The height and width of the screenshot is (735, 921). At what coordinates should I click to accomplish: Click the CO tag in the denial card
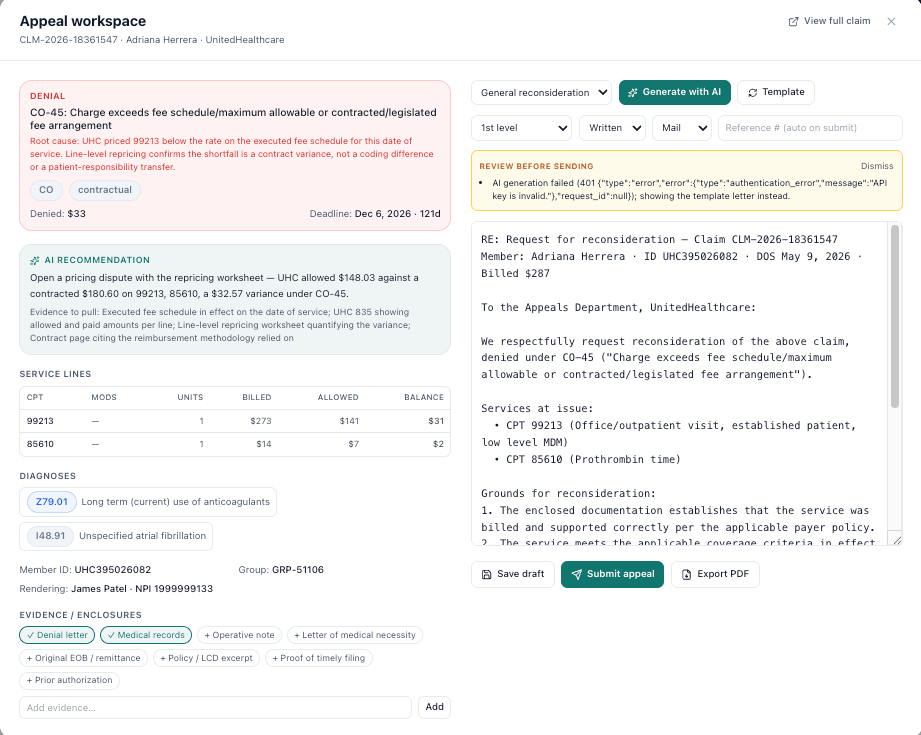click(46, 190)
